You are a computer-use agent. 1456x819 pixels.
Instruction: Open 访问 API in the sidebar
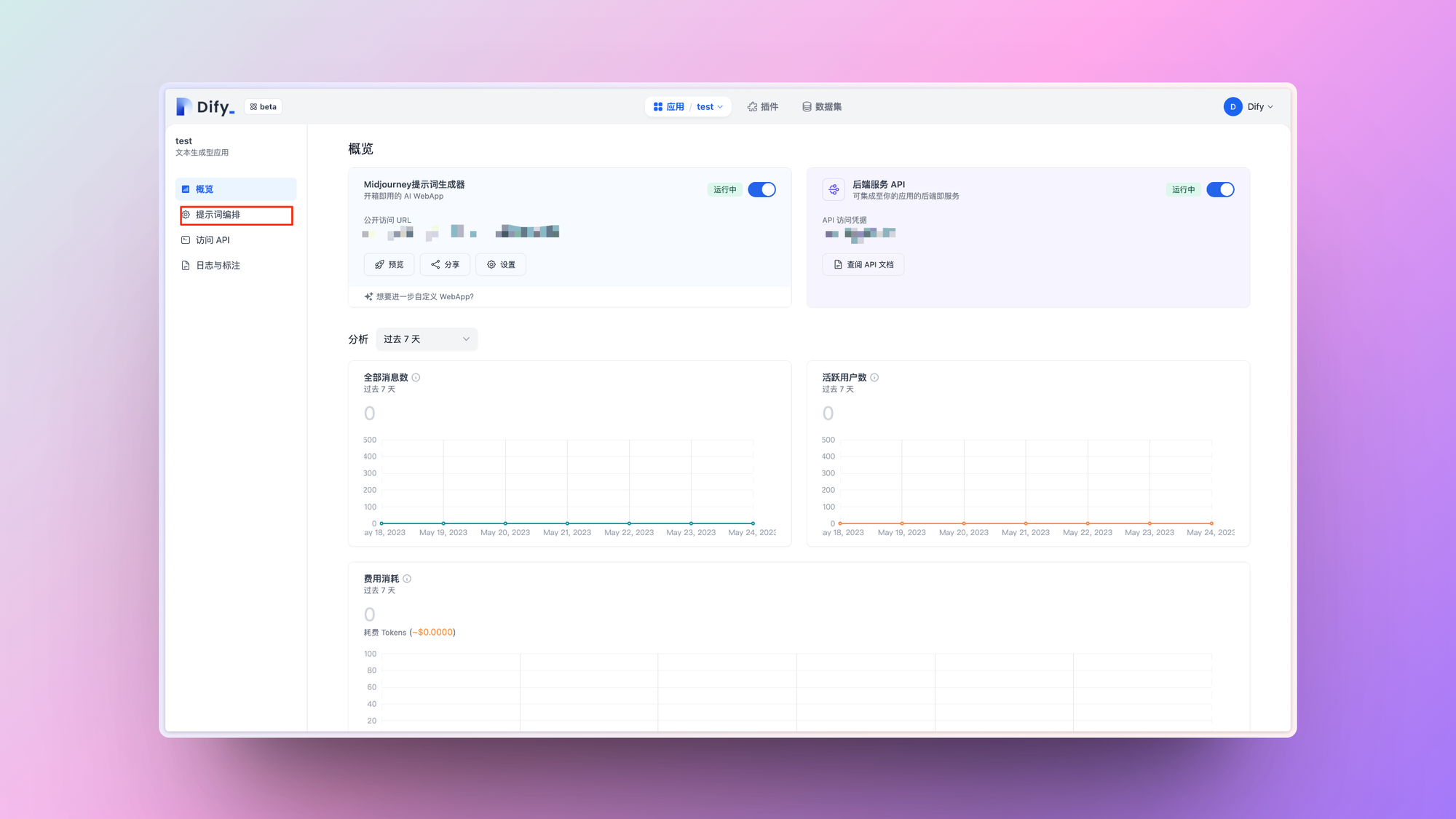pos(236,240)
